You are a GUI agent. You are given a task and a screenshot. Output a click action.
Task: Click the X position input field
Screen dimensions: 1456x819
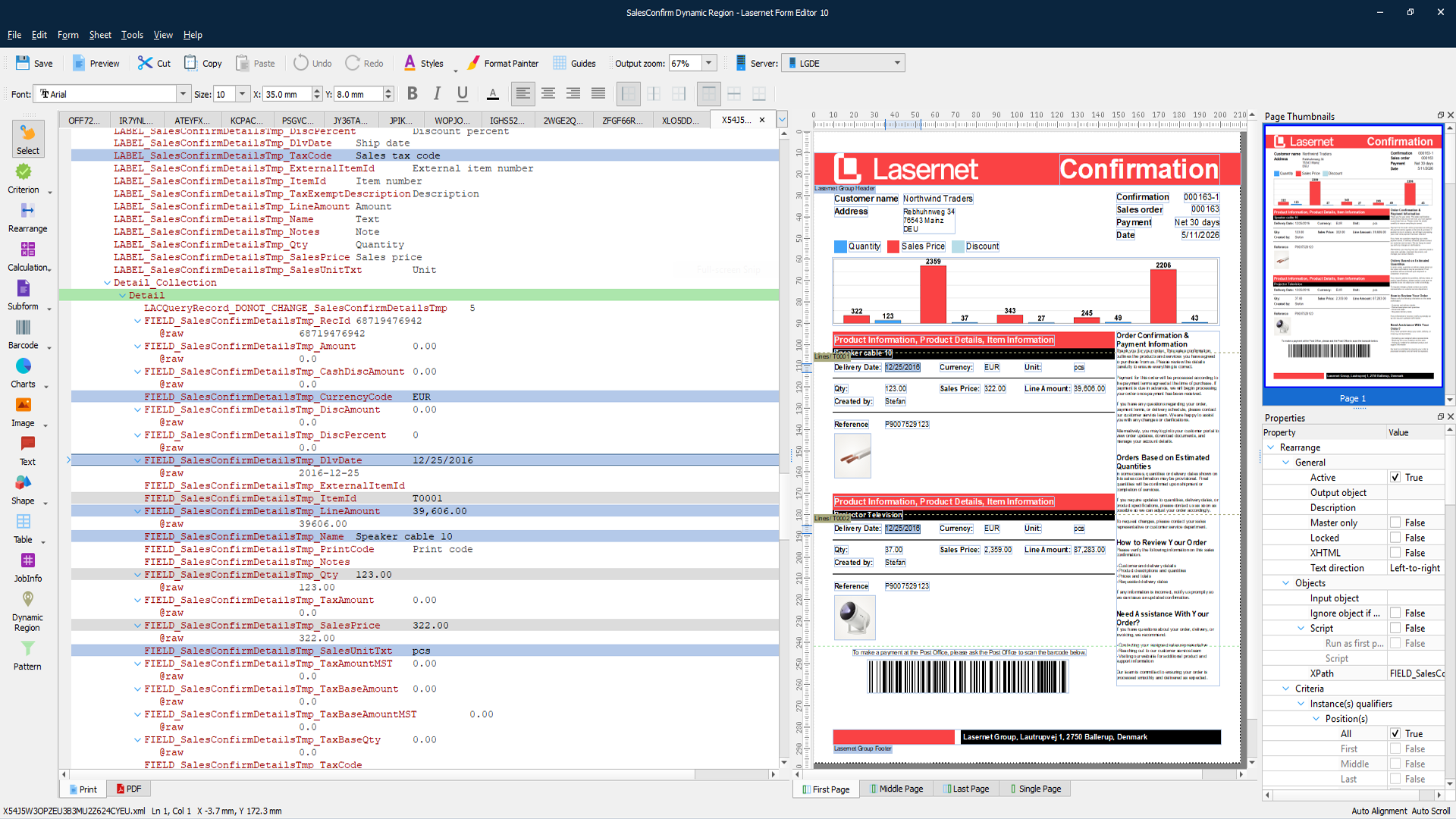click(x=287, y=94)
